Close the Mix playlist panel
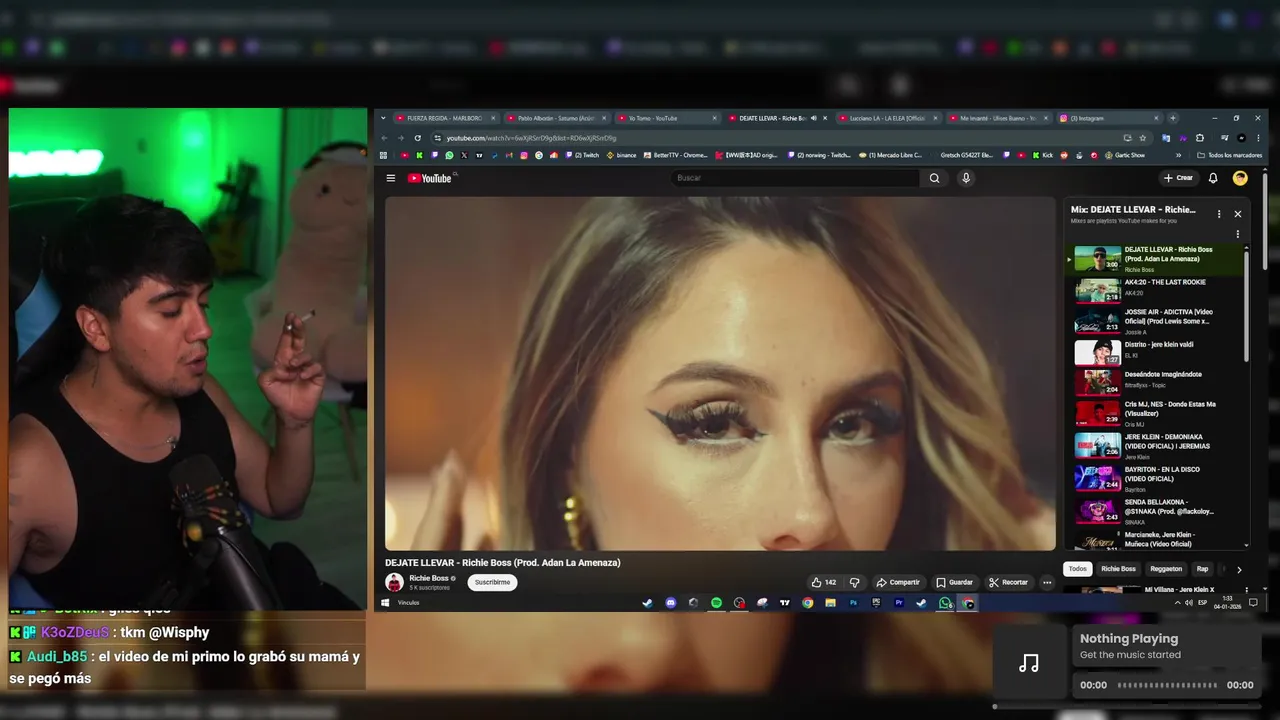Viewport: 1280px width, 720px height. [1237, 214]
